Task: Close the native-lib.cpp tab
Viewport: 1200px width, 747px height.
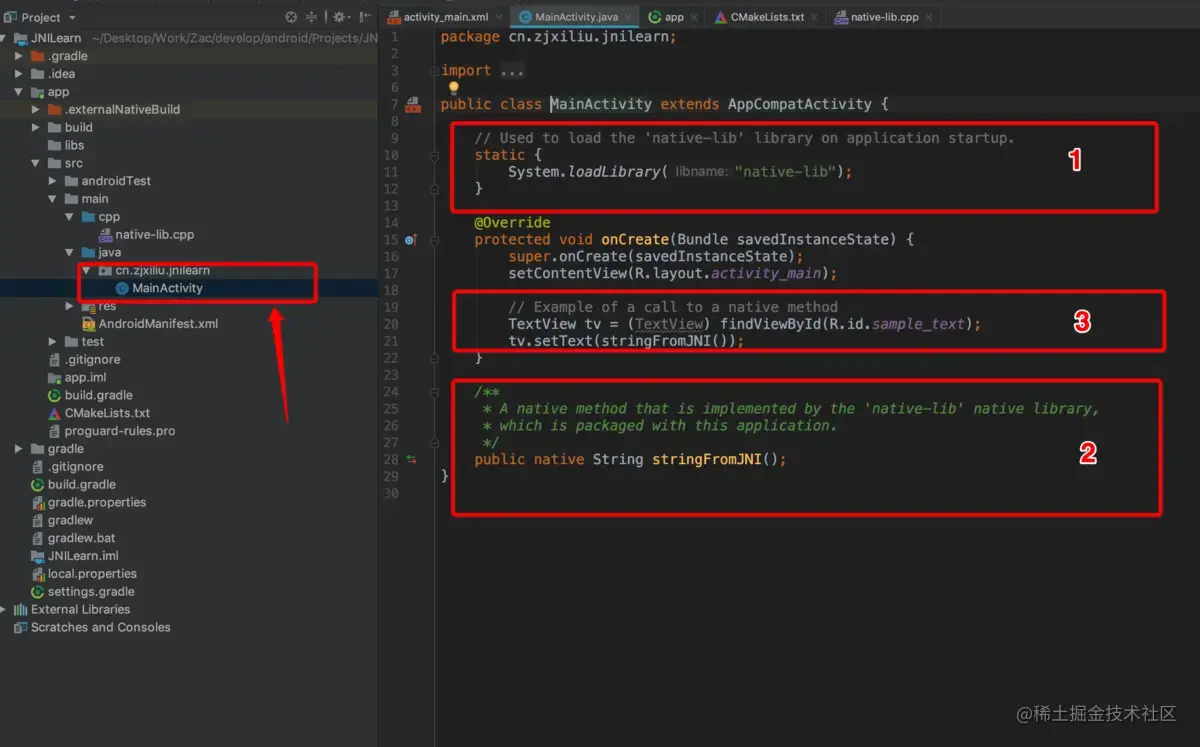Action: (x=930, y=17)
